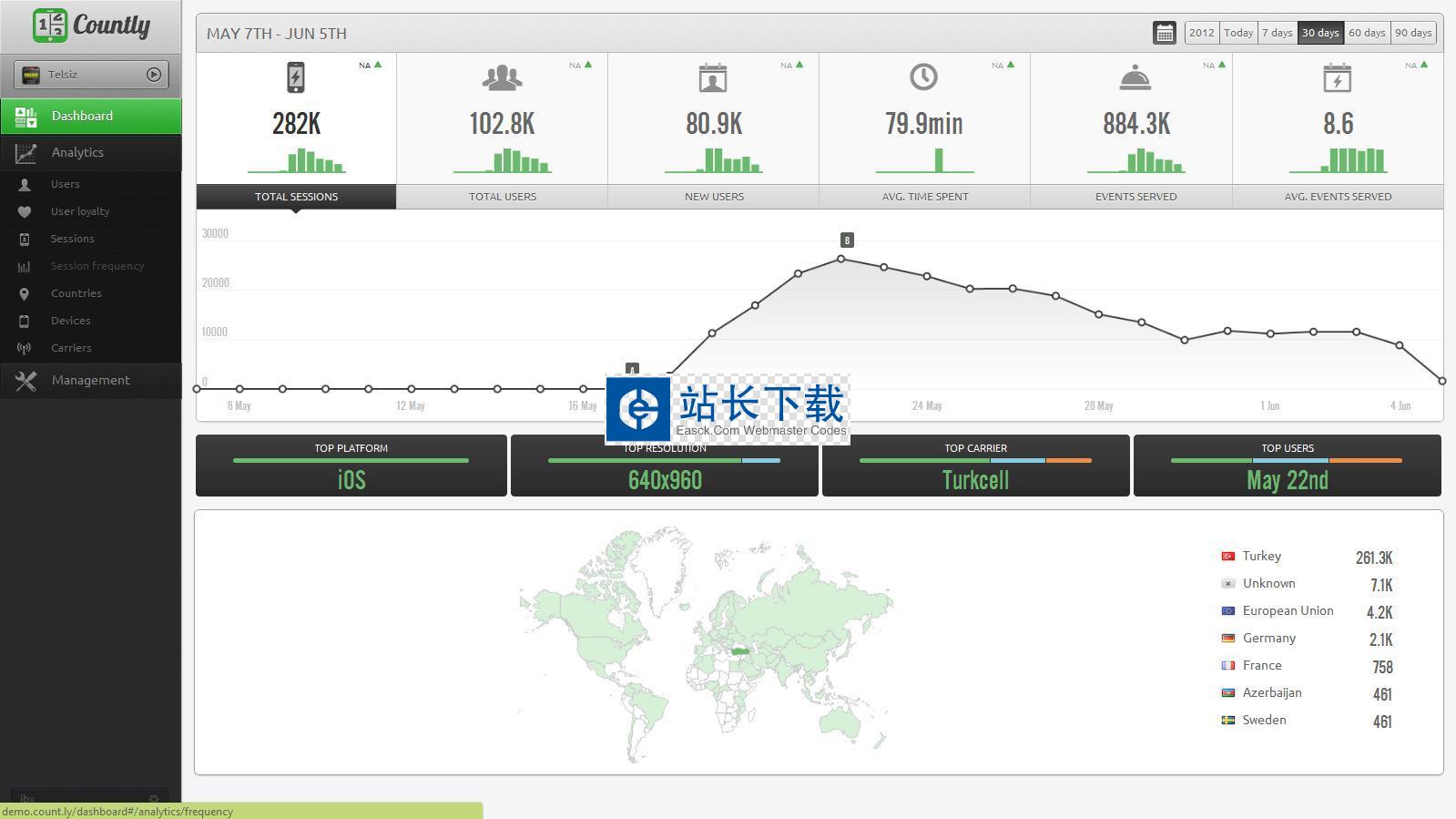Click the Avg. Time Spent clock icon
1456x819 pixels.
tap(923, 77)
